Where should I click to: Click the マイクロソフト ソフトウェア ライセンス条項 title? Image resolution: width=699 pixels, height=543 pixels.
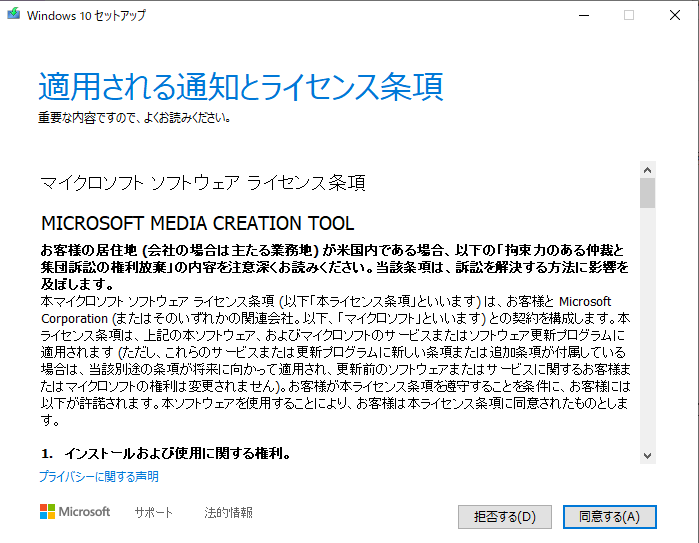coord(203,183)
